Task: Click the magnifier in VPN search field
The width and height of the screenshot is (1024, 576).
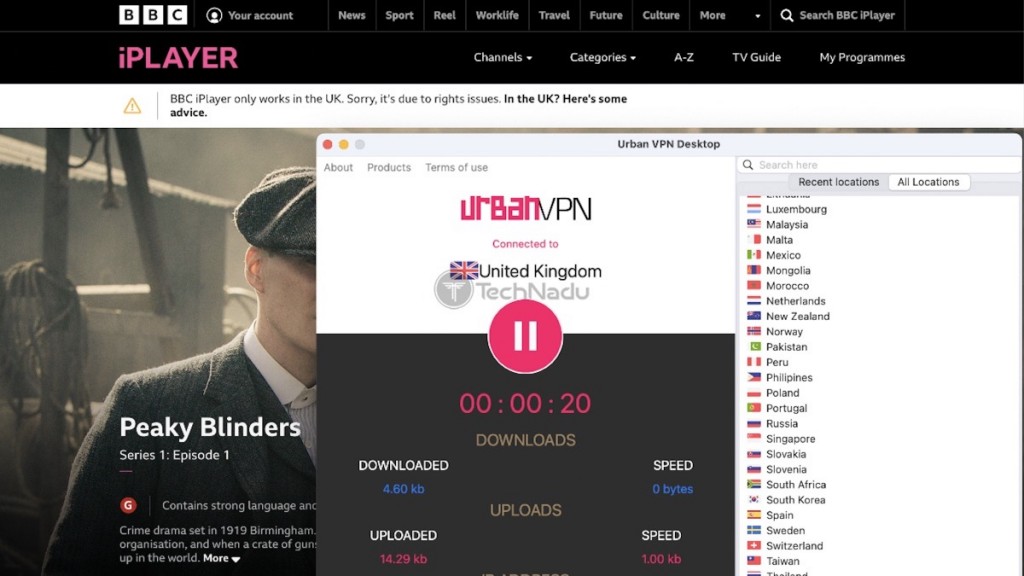Action: click(748, 165)
